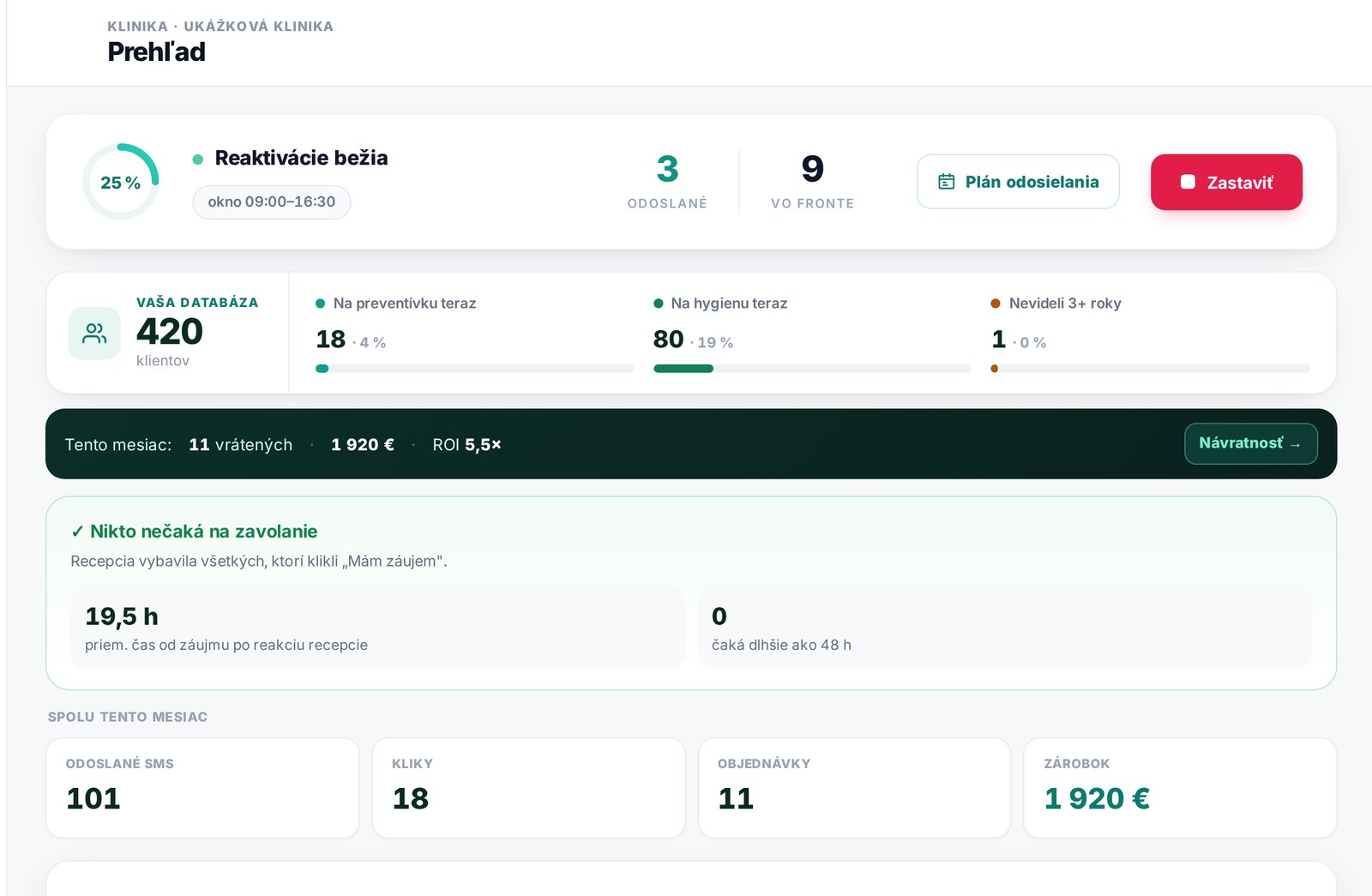
Task: Click the stop square icon in Zastaviť
Action: click(x=1188, y=182)
